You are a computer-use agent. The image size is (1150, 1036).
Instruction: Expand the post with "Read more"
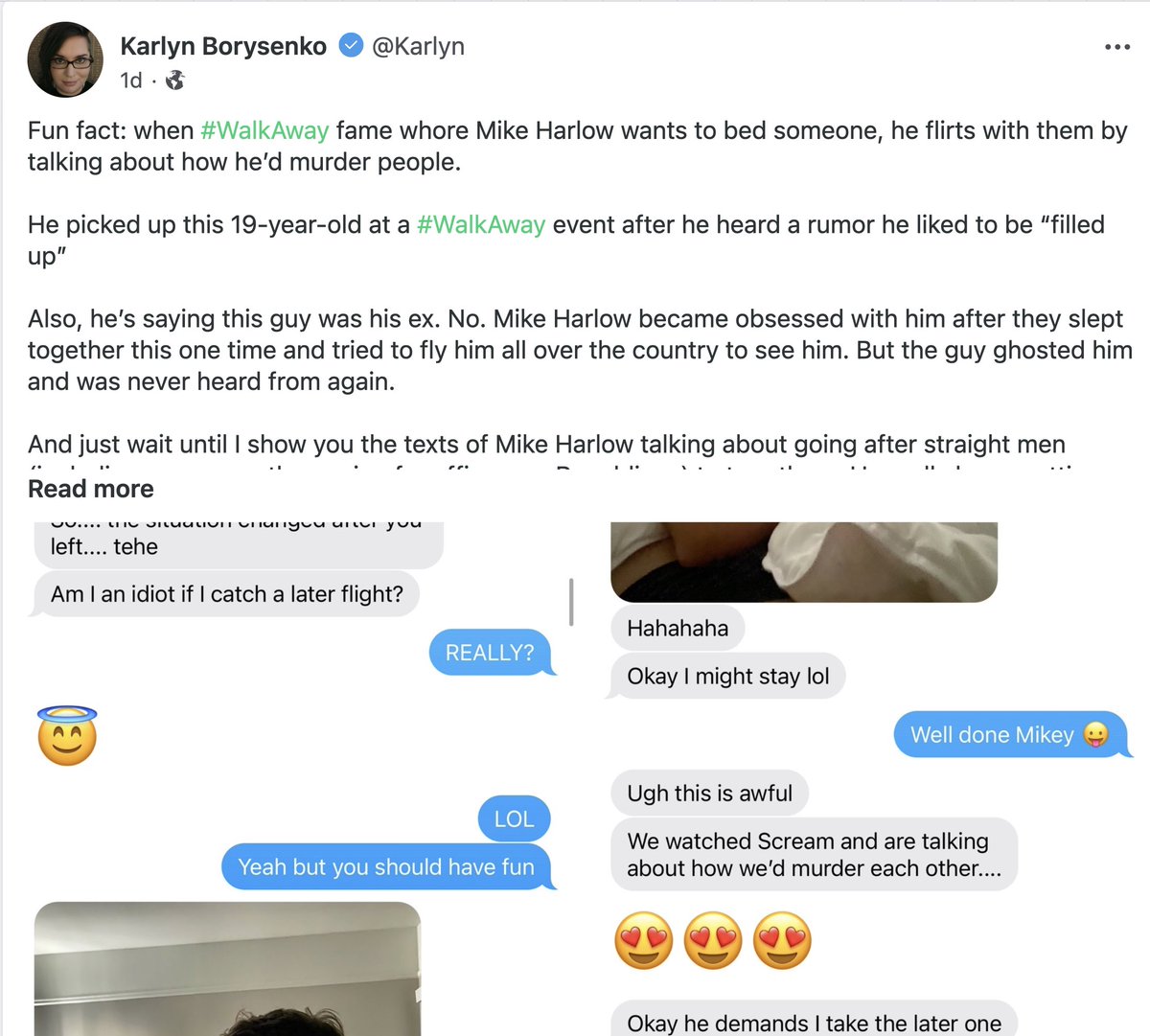[91, 489]
